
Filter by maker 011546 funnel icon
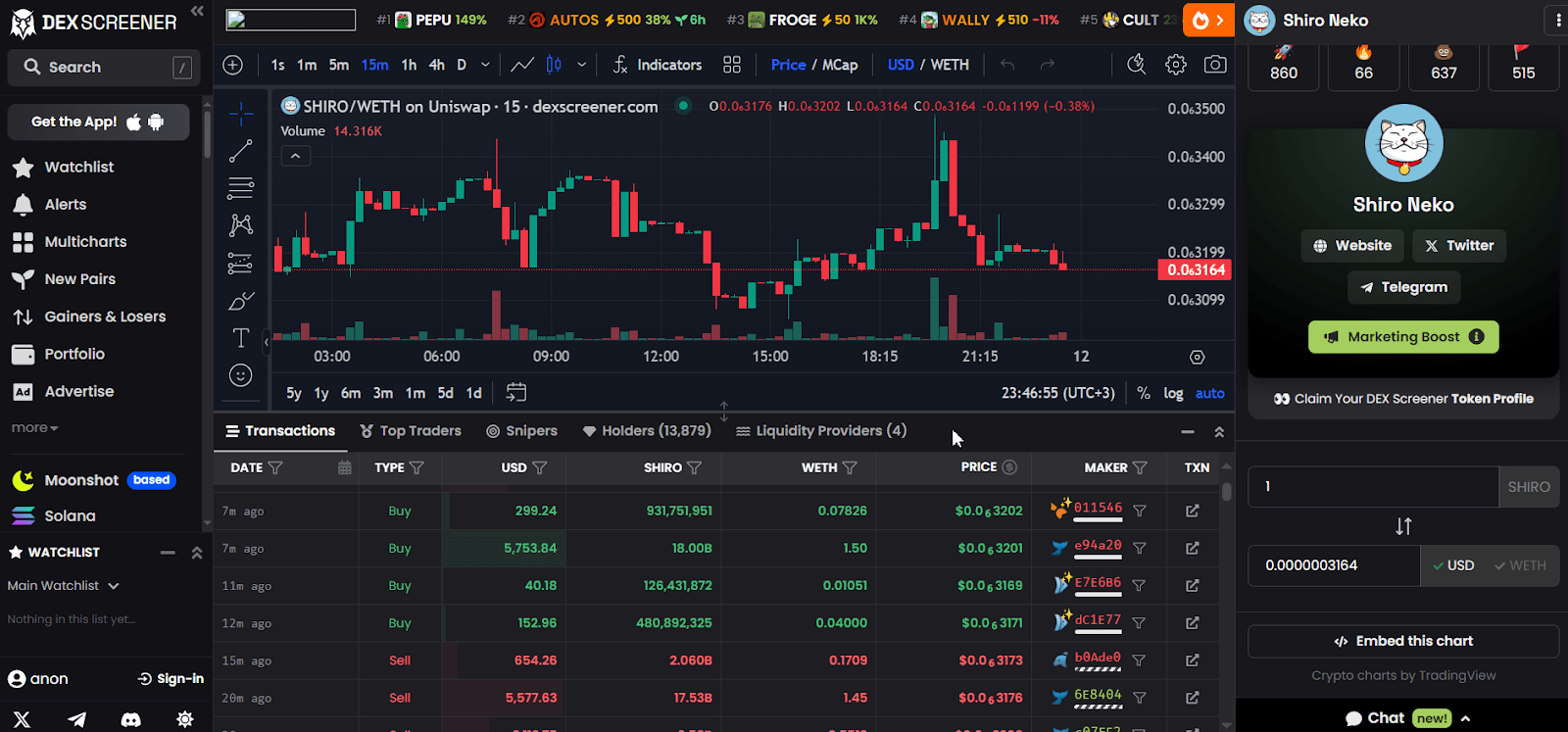[x=1140, y=511]
